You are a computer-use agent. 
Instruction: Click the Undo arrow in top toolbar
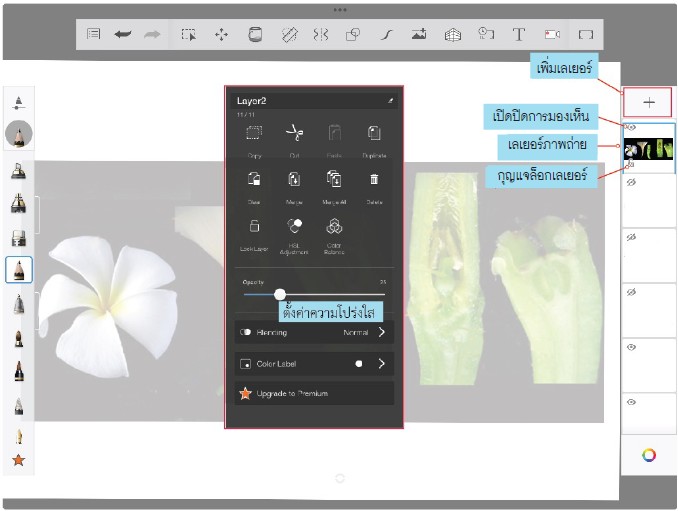click(x=123, y=34)
